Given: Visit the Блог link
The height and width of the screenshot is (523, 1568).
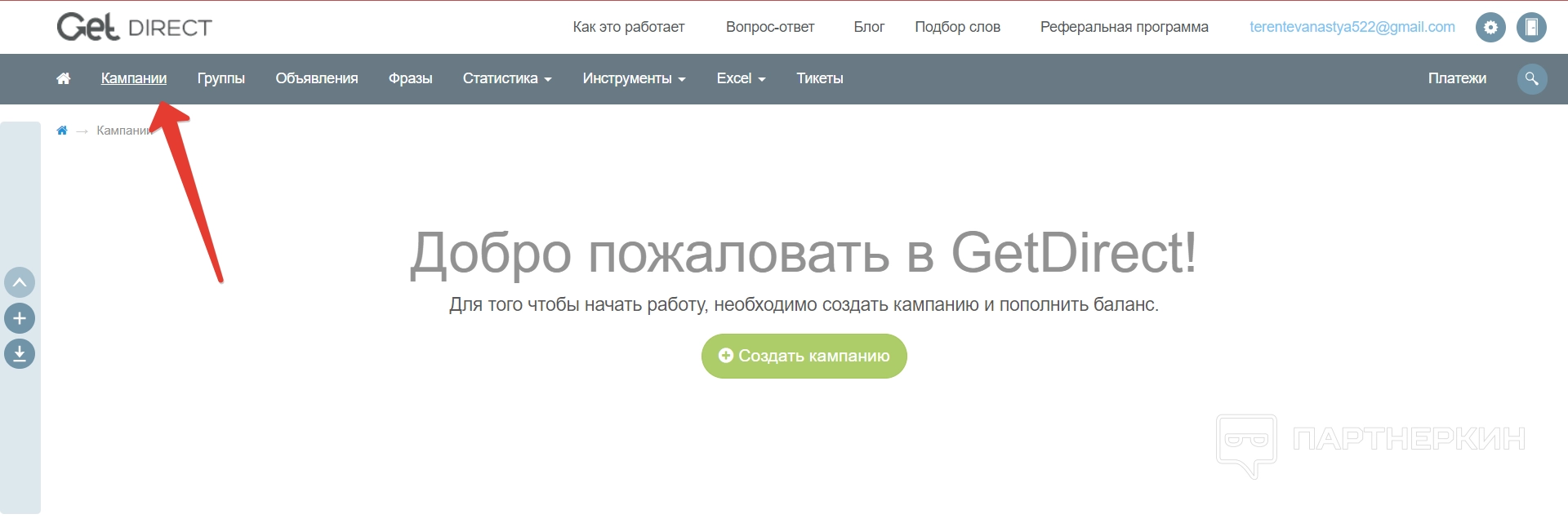Looking at the screenshot, I should pos(869,27).
